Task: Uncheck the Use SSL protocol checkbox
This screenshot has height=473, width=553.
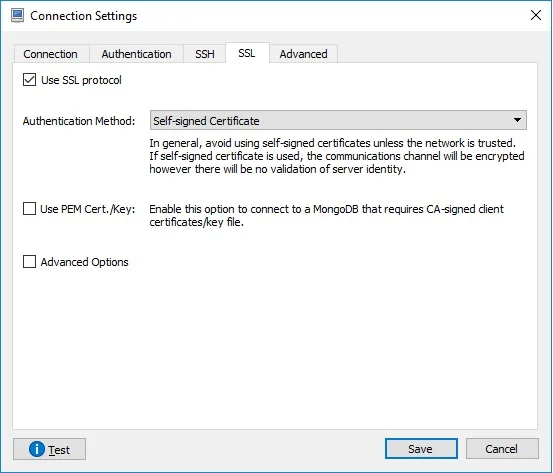Action: 29,80
